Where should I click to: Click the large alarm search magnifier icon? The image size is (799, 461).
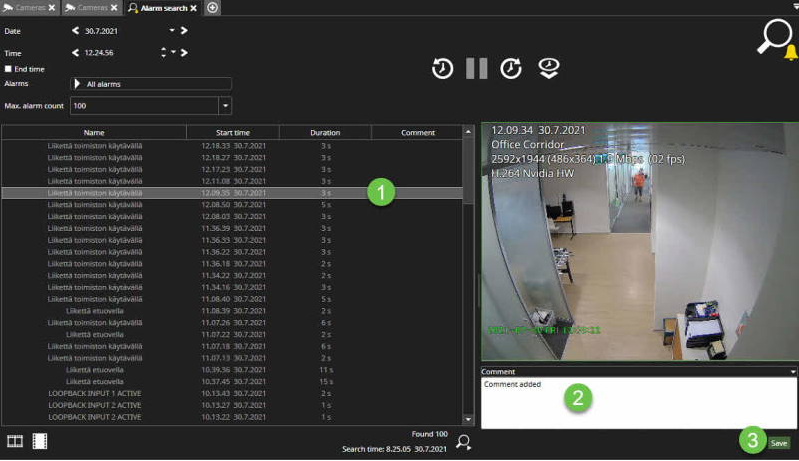(776, 39)
